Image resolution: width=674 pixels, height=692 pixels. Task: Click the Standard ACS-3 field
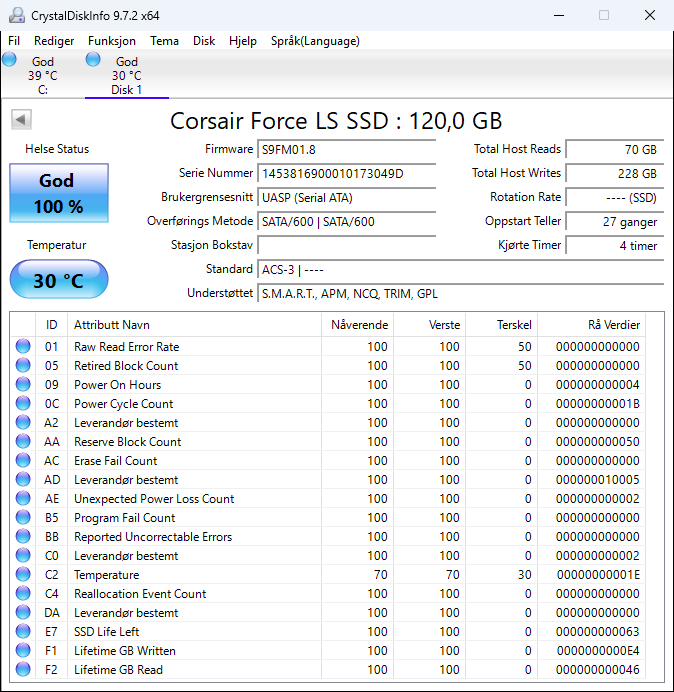[x=460, y=269]
